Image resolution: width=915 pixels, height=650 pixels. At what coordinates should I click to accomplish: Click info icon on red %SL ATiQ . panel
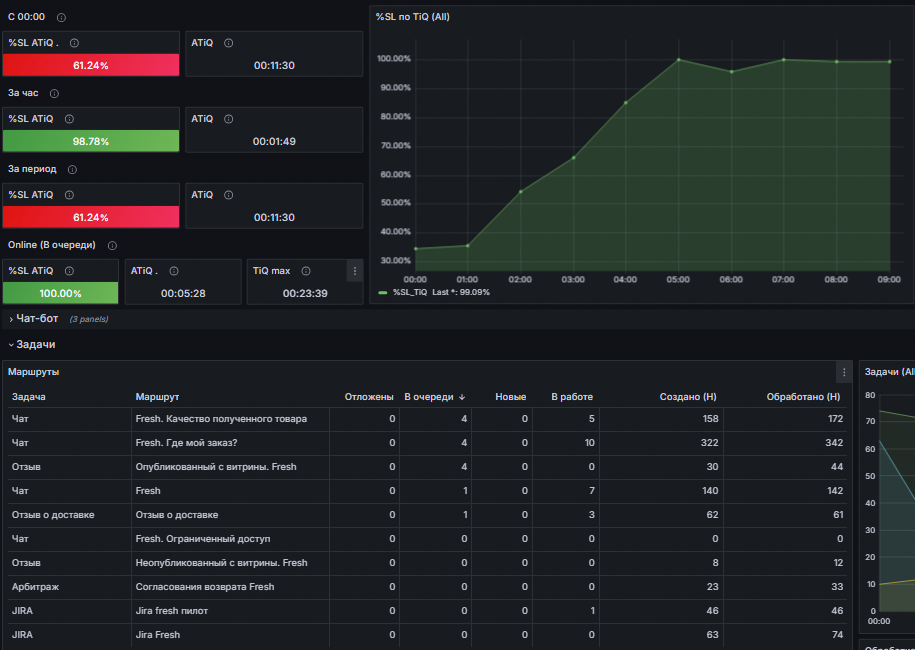pos(75,43)
